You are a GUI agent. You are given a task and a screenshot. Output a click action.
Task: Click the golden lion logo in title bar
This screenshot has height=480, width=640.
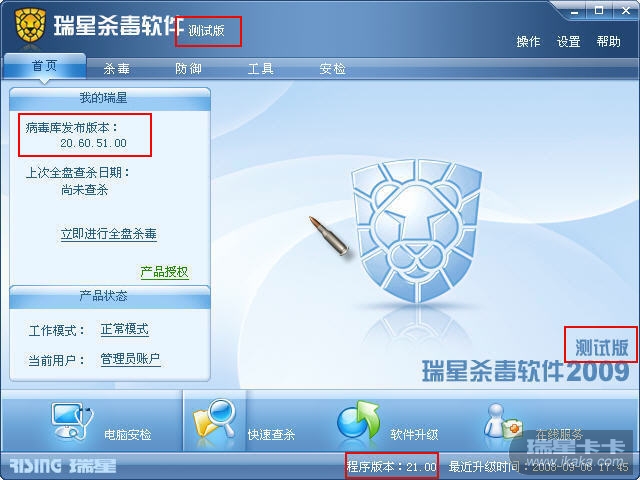(30, 25)
